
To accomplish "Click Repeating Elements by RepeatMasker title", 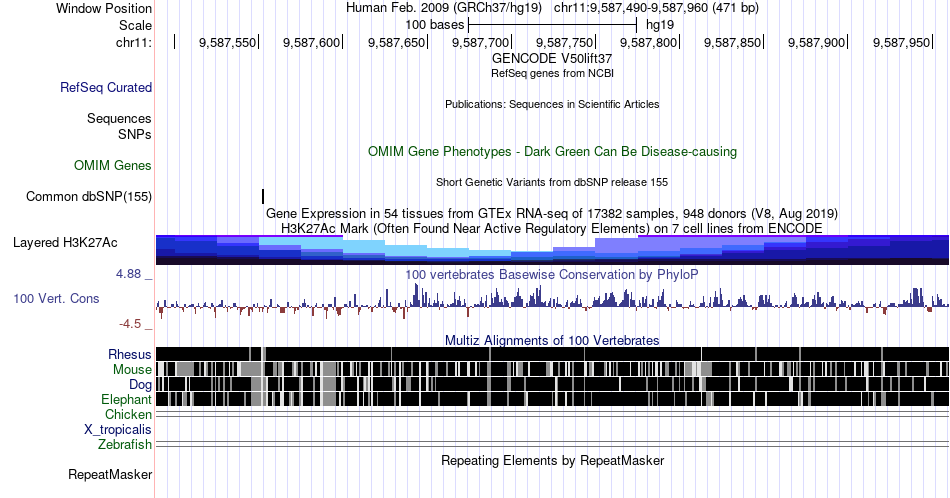I will coord(552,460).
